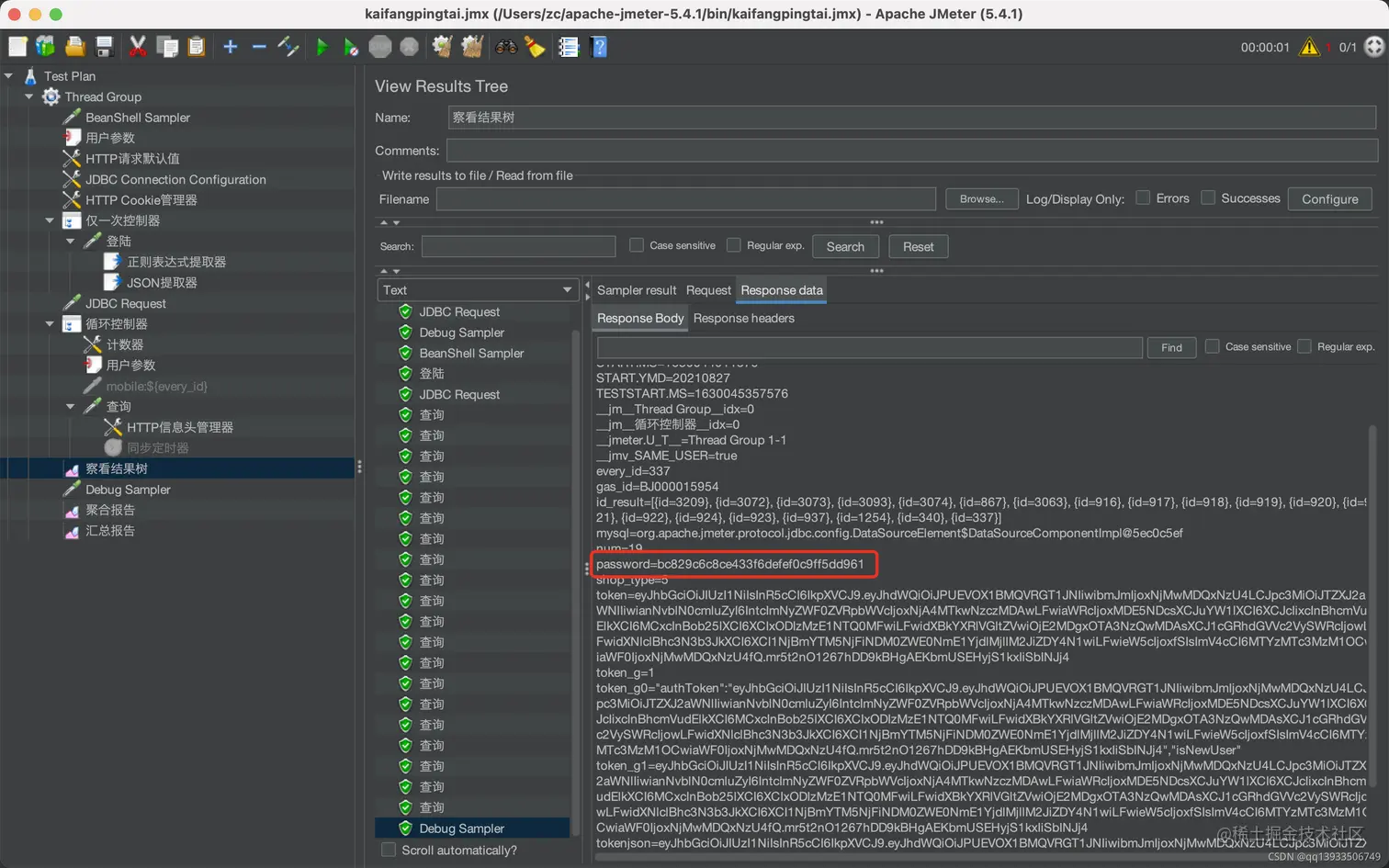The width and height of the screenshot is (1389, 868).
Task: Click the Reset Search broom icon
Action: [x=535, y=46]
